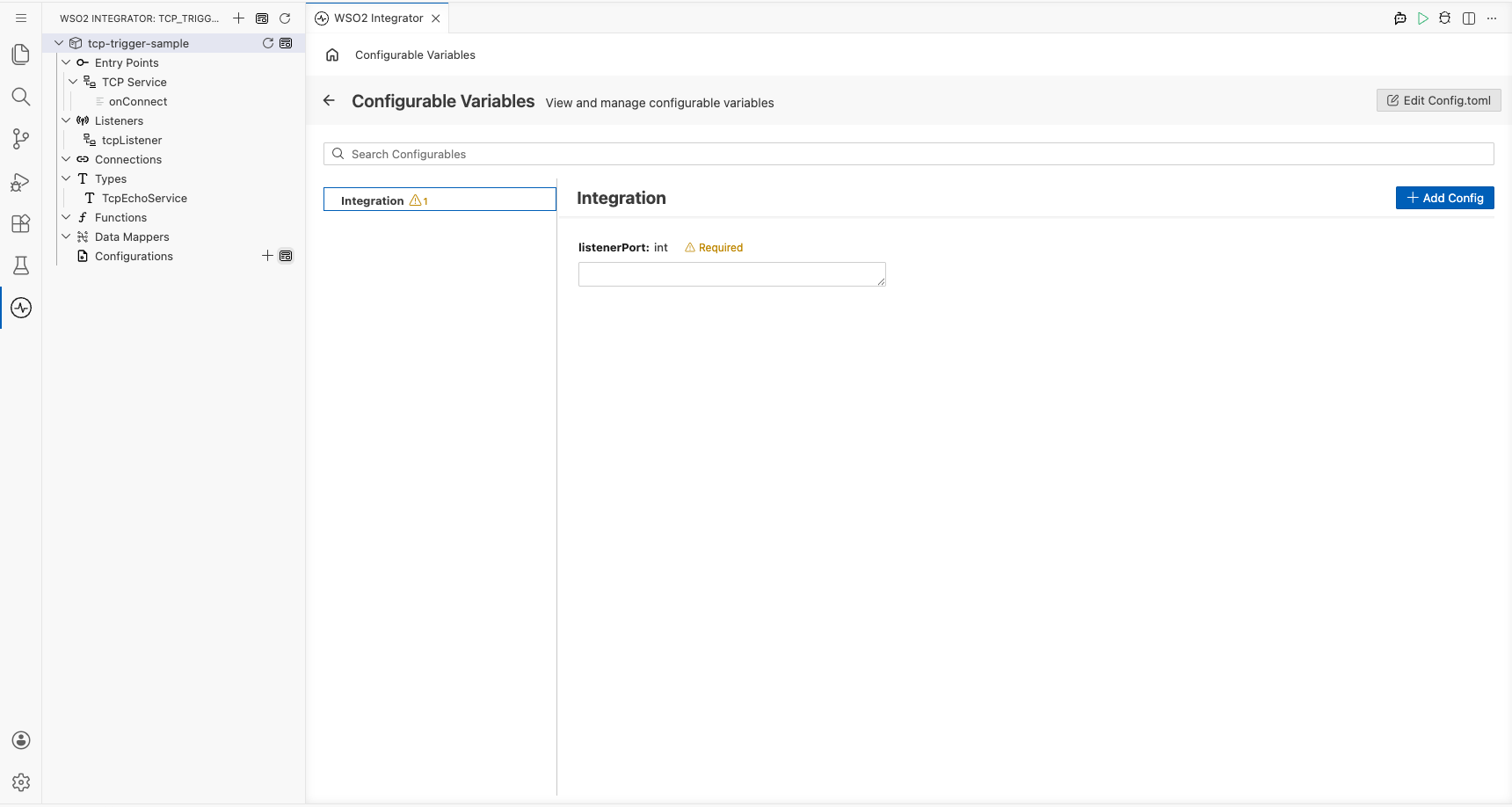Collapse the Connections node
This screenshot has width=1512, height=807.
(66, 159)
